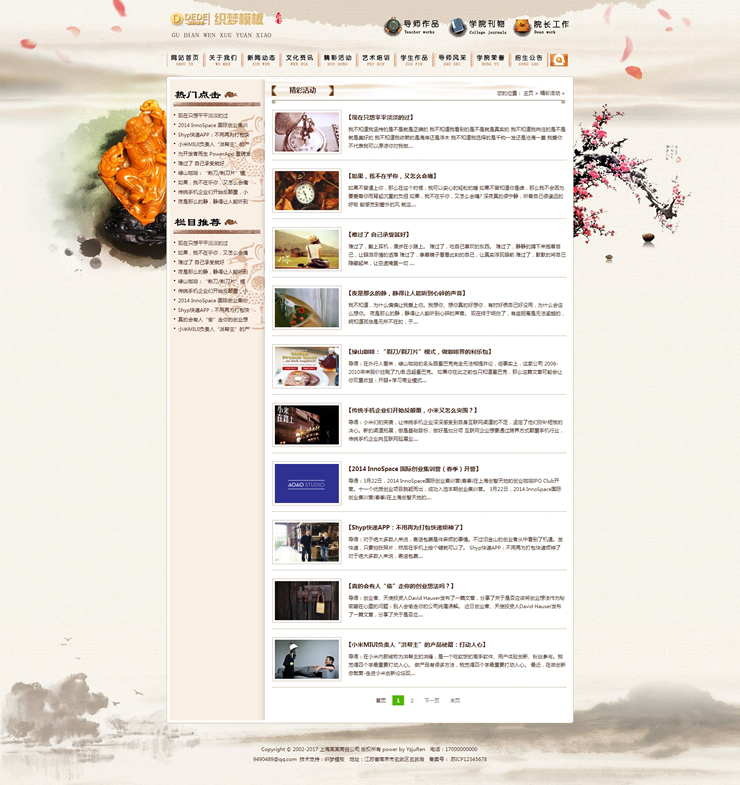
Task: Open the AOAO STUDIO blue thumbnail
Action: (x=307, y=484)
